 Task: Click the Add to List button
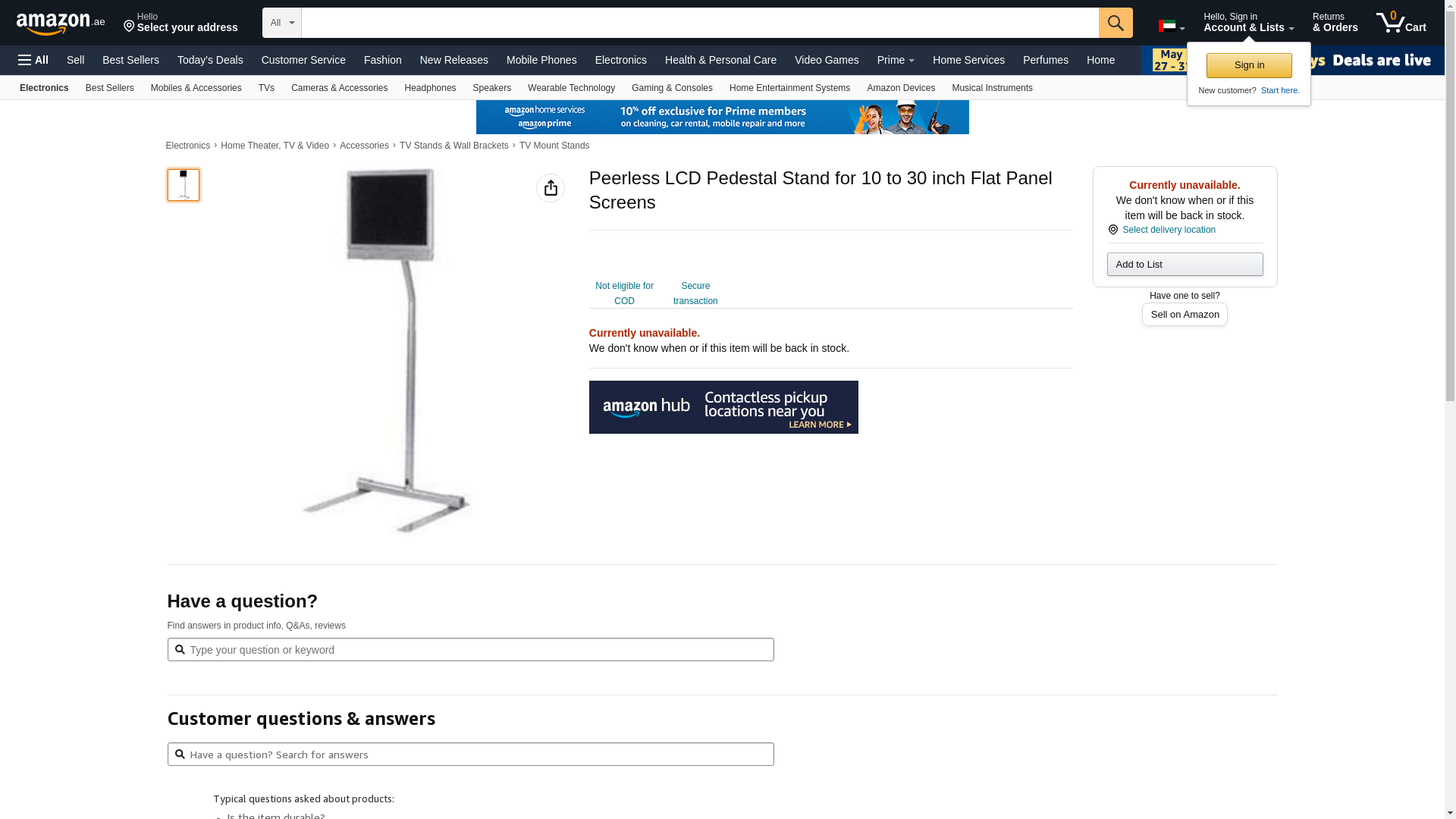1185,264
